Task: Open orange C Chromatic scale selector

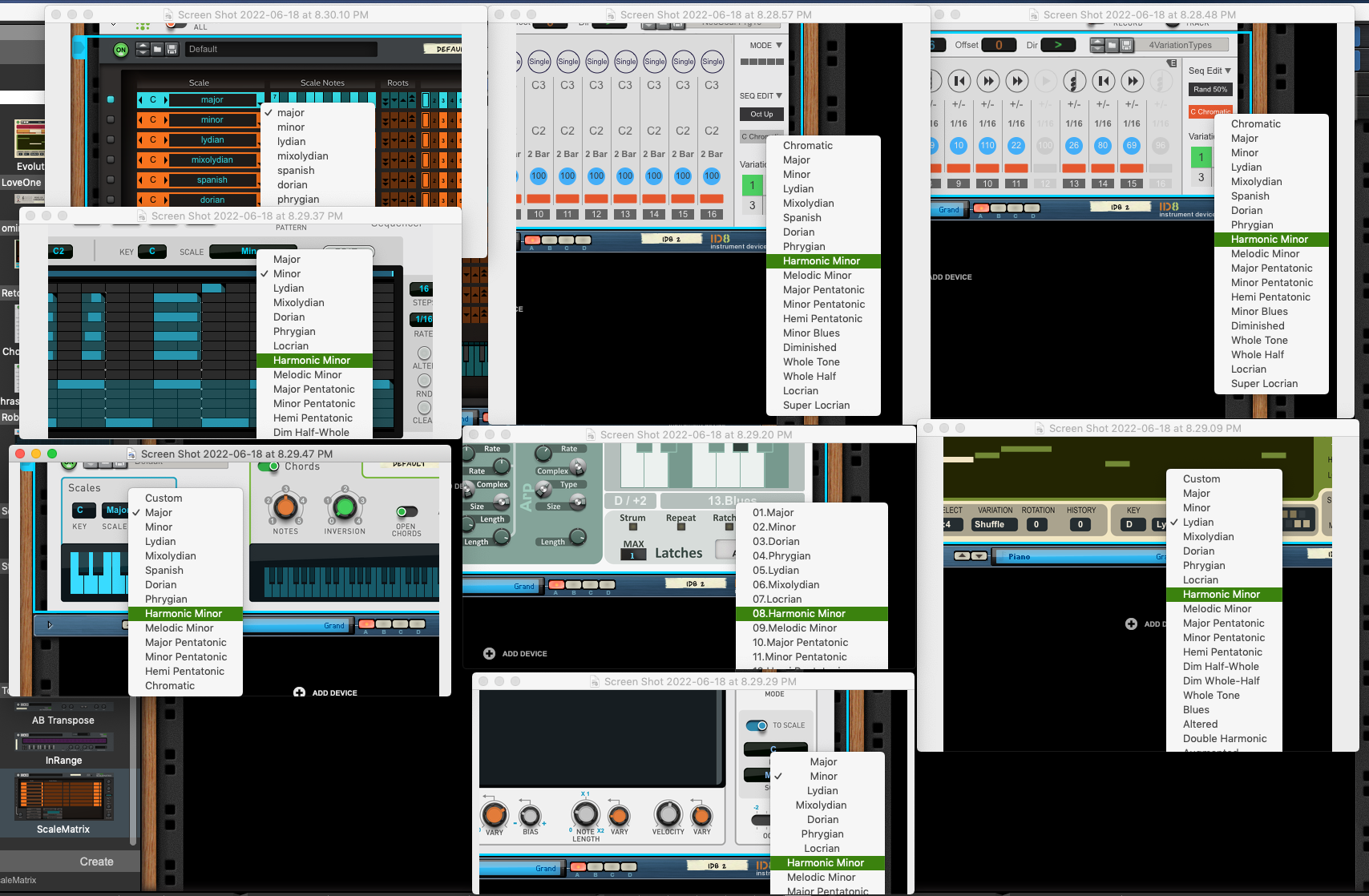Action: coord(1210,111)
